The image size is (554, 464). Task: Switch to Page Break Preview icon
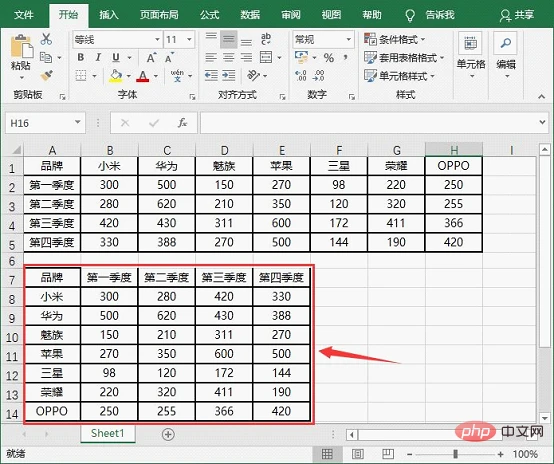(x=388, y=454)
